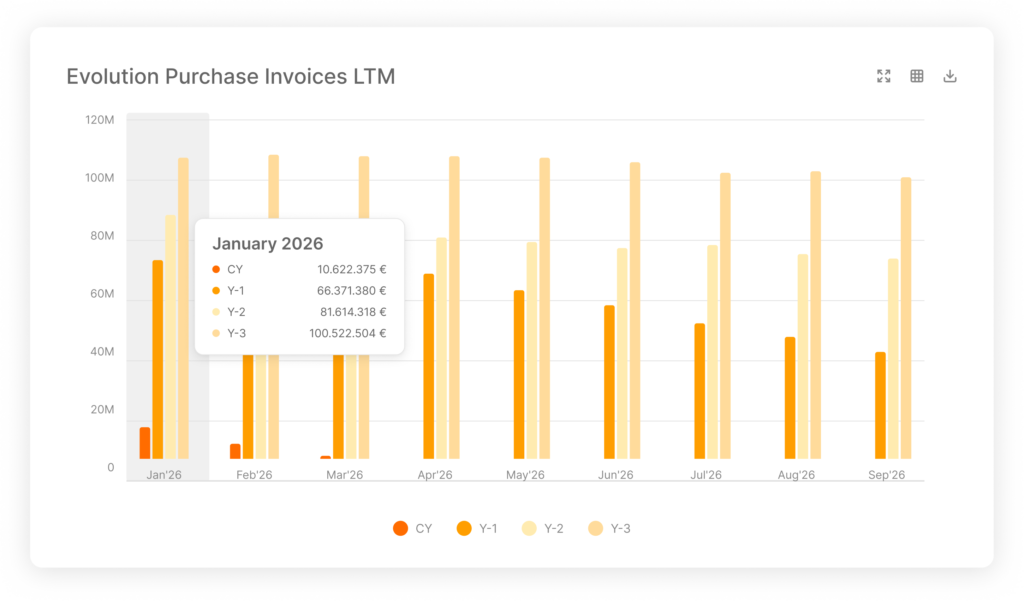Click the Y-1 legend color dot
The height and width of the screenshot is (601, 1024).
pos(464,528)
